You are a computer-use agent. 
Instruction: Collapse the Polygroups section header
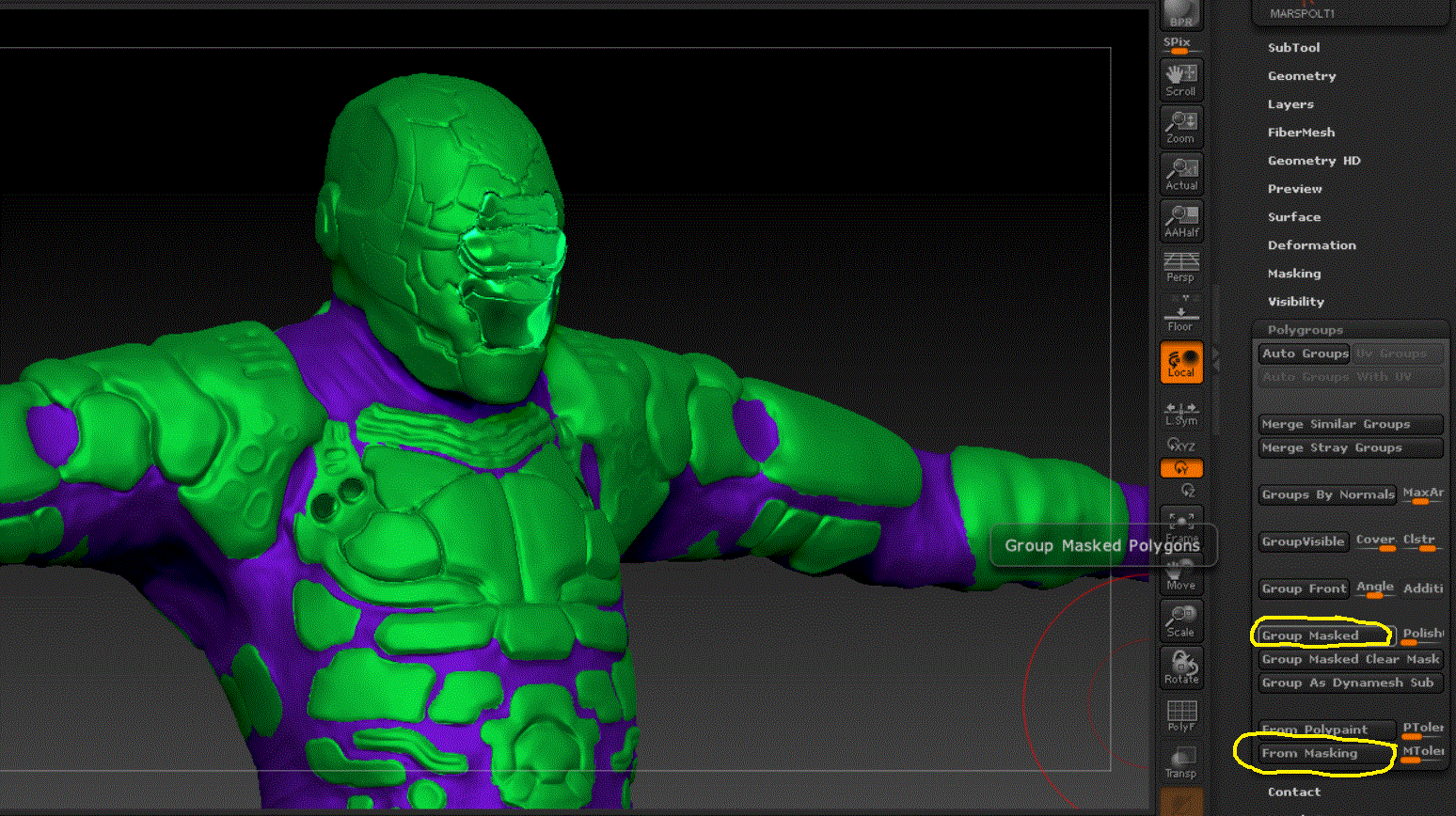1305,330
